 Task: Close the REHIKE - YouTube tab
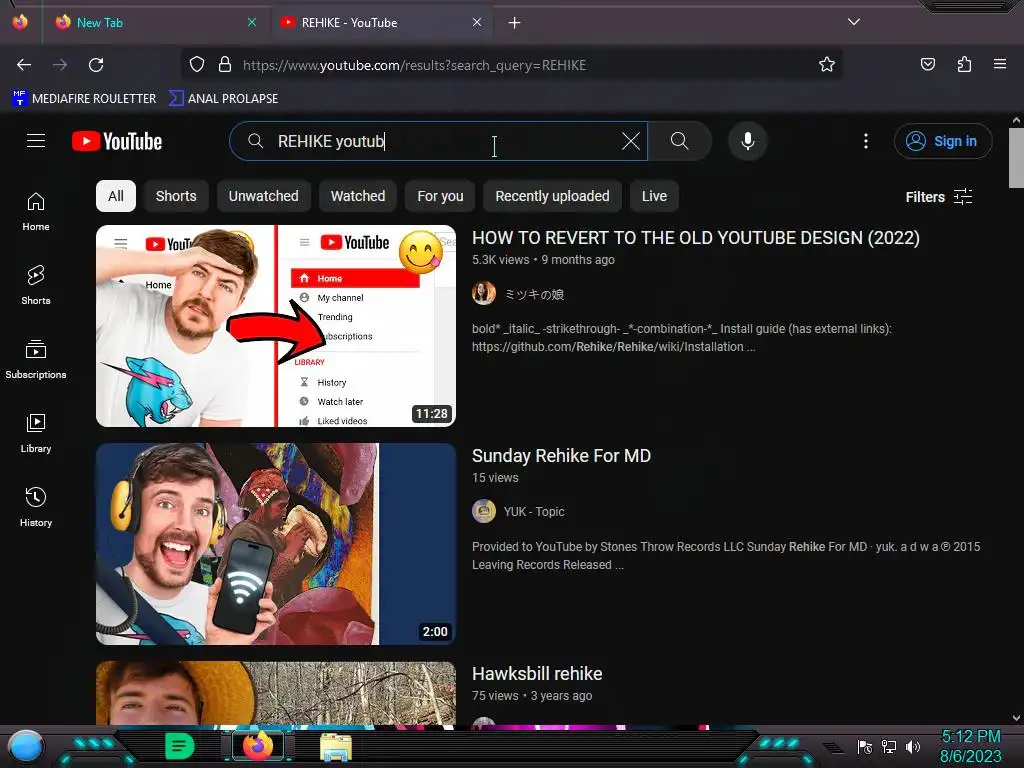point(477,22)
